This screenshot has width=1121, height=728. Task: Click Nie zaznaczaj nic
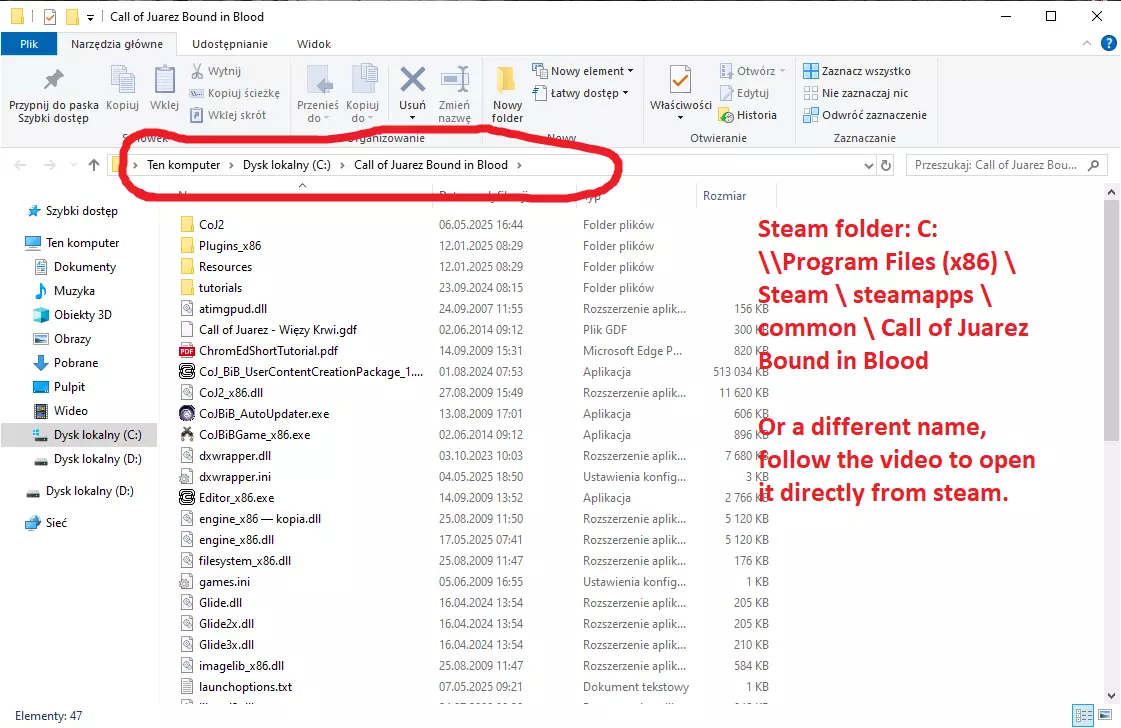point(856,93)
